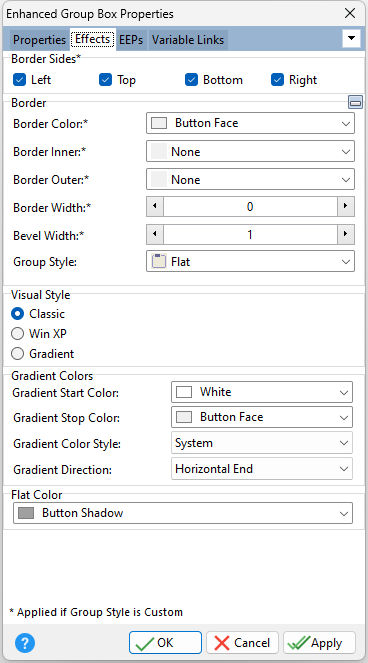Screen dimensions: 368x663
Task: Toggle the Right border side checkbox
Action: (277, 79)
